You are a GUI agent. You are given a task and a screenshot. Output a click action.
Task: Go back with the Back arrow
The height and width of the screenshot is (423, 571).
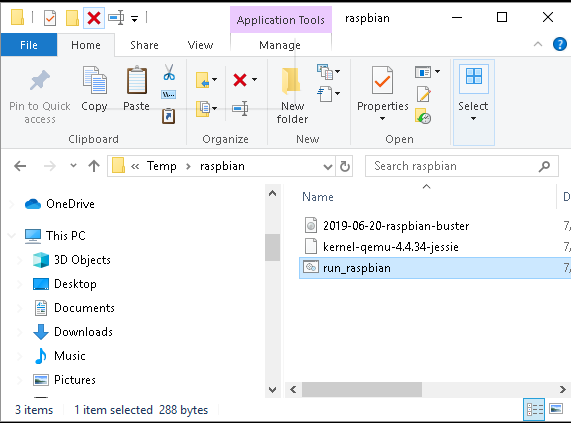(x=20, y=166)
